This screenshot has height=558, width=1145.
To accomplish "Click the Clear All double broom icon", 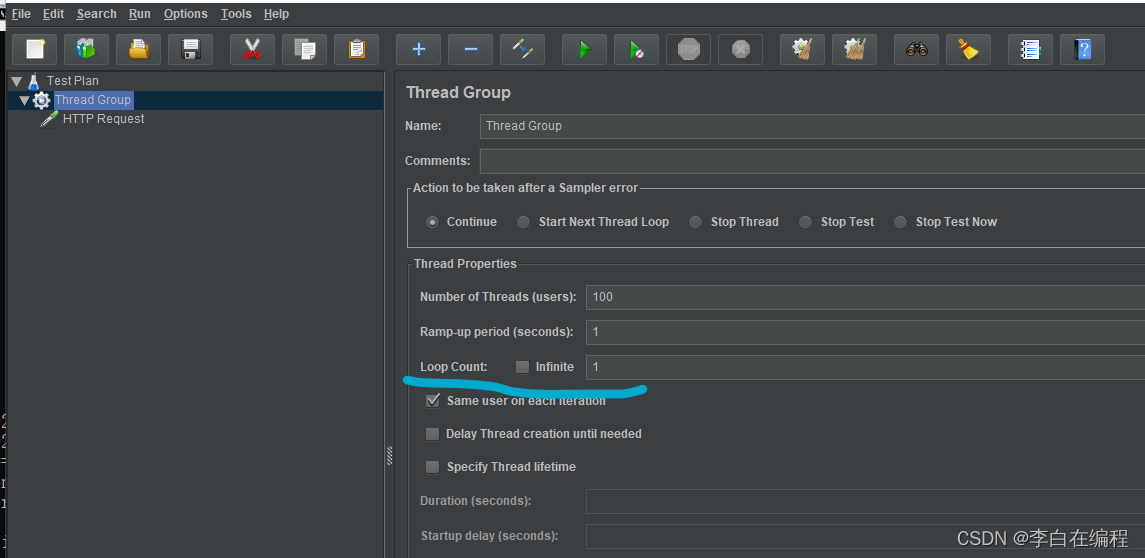I will (x=854, y=50).
